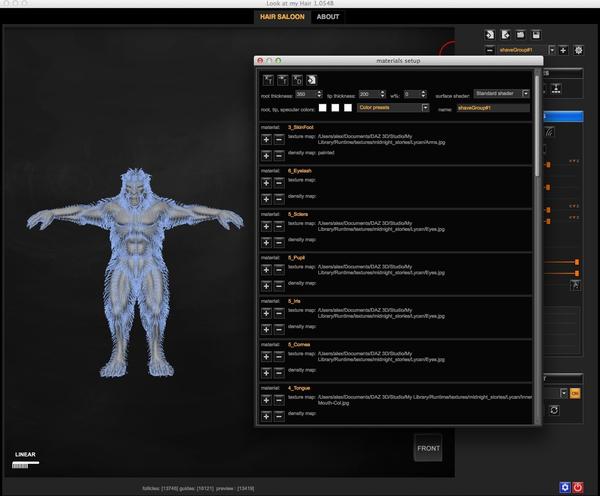Add texture map for 5_Sclera material
This screenshot has height=496, width=600.
coord(266,226)
